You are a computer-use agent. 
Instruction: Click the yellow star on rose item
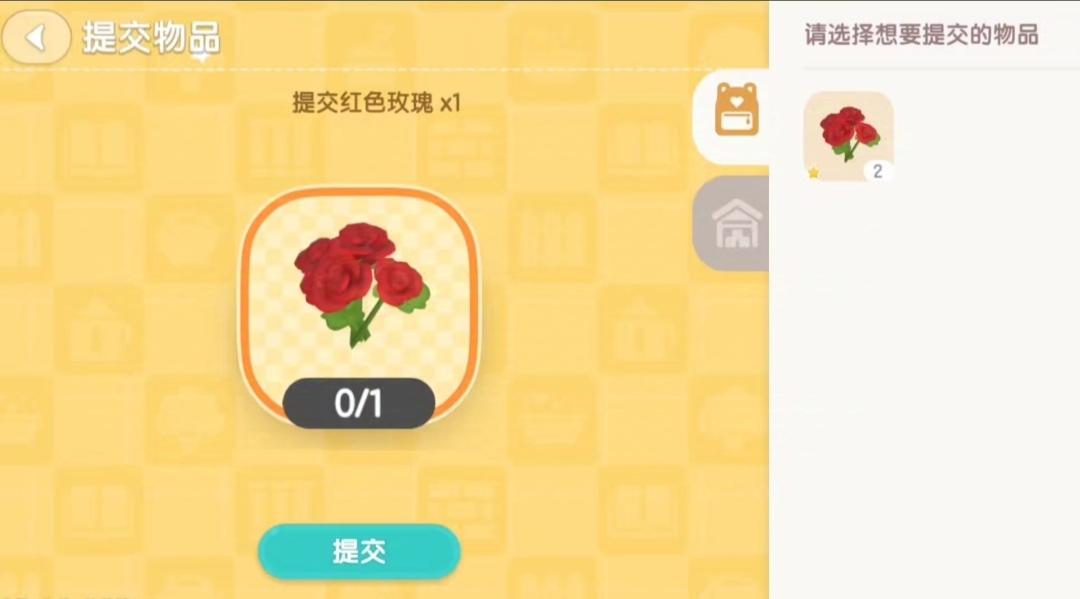point(814,173)
